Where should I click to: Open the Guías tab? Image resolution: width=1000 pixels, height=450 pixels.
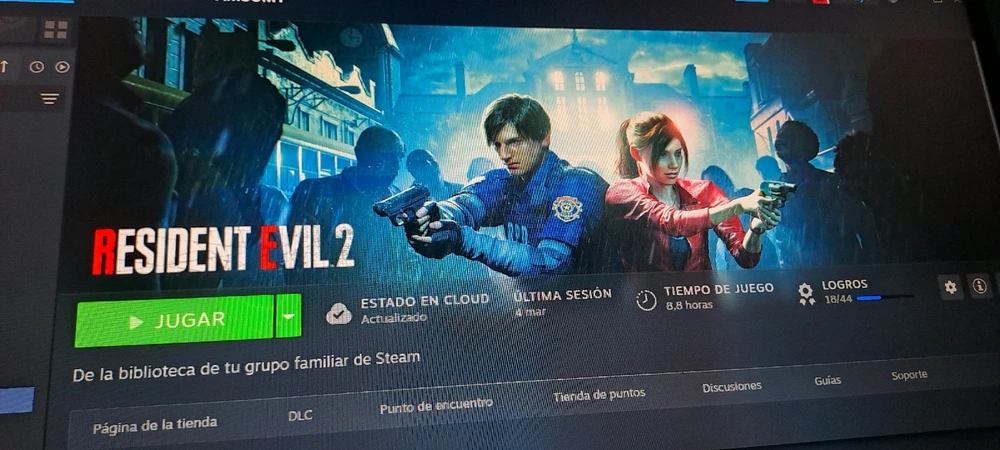(x=828, y=381)
